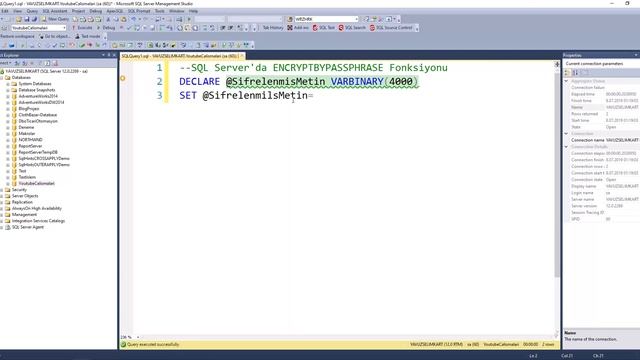This screenshot has height=360, width=640.
Task: Open the SQL Prompt menu
Action: tap(139, 11)
